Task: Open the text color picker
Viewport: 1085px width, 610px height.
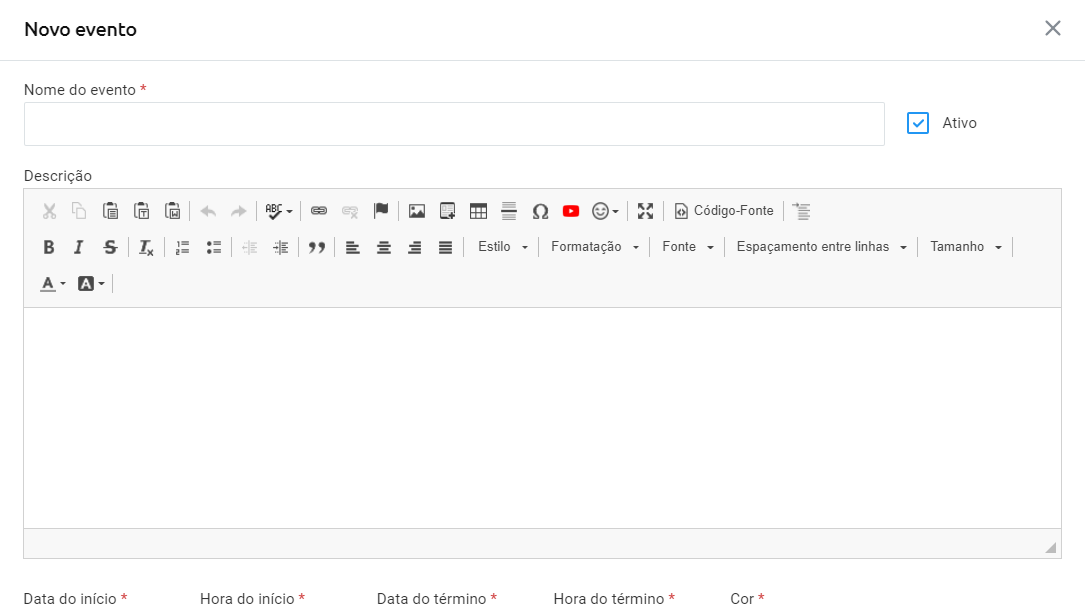Action: (x=53, y=284)
